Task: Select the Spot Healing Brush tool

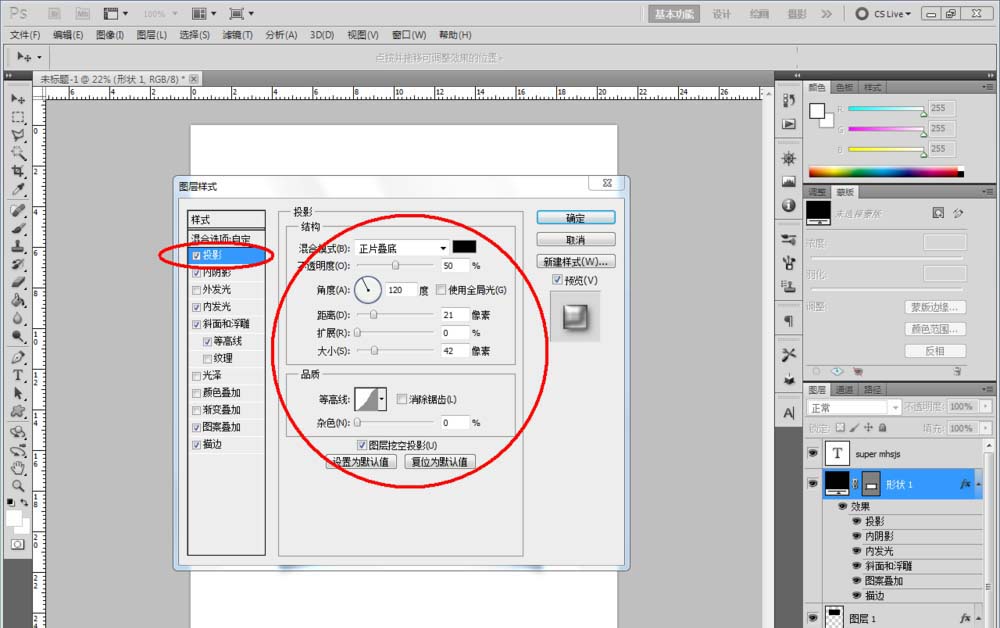Action: point(18,210)
